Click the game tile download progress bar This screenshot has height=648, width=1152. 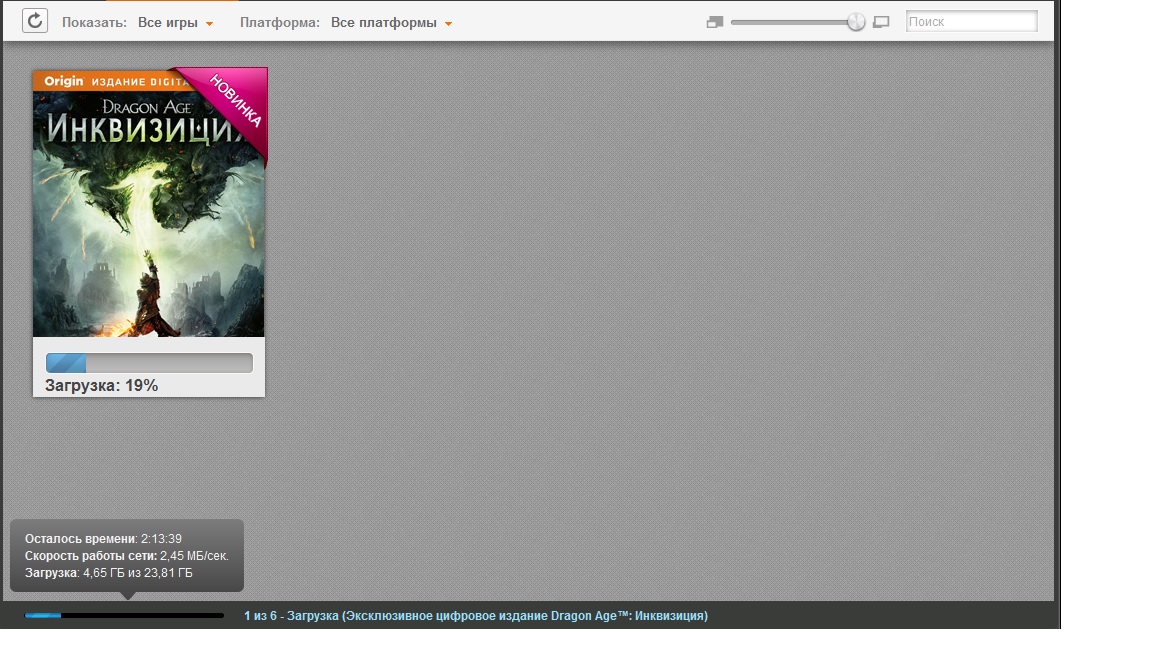[x=149, y=363]
